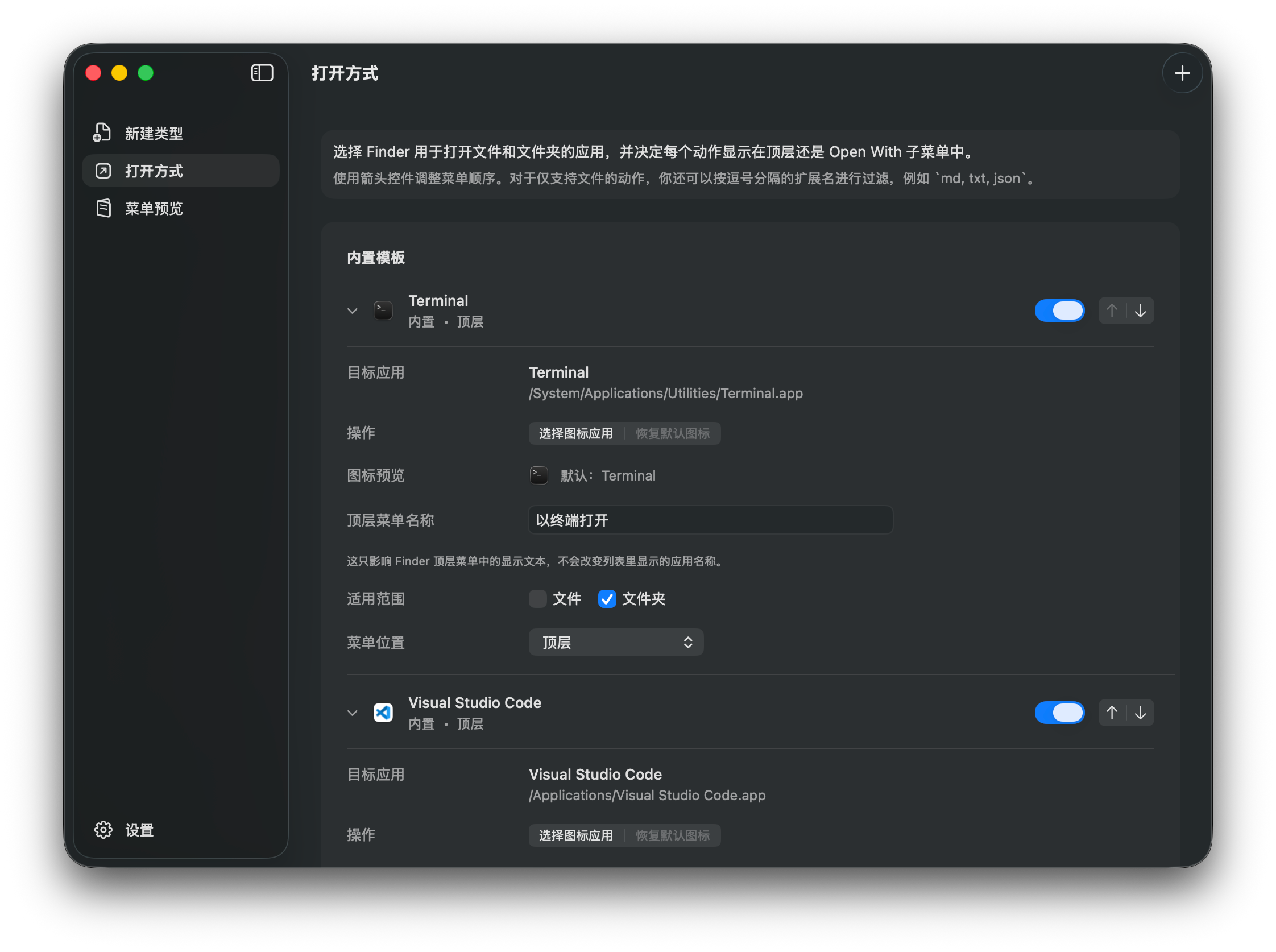
Task: Click the 新建类型 document icon
Action: (102, 133)
